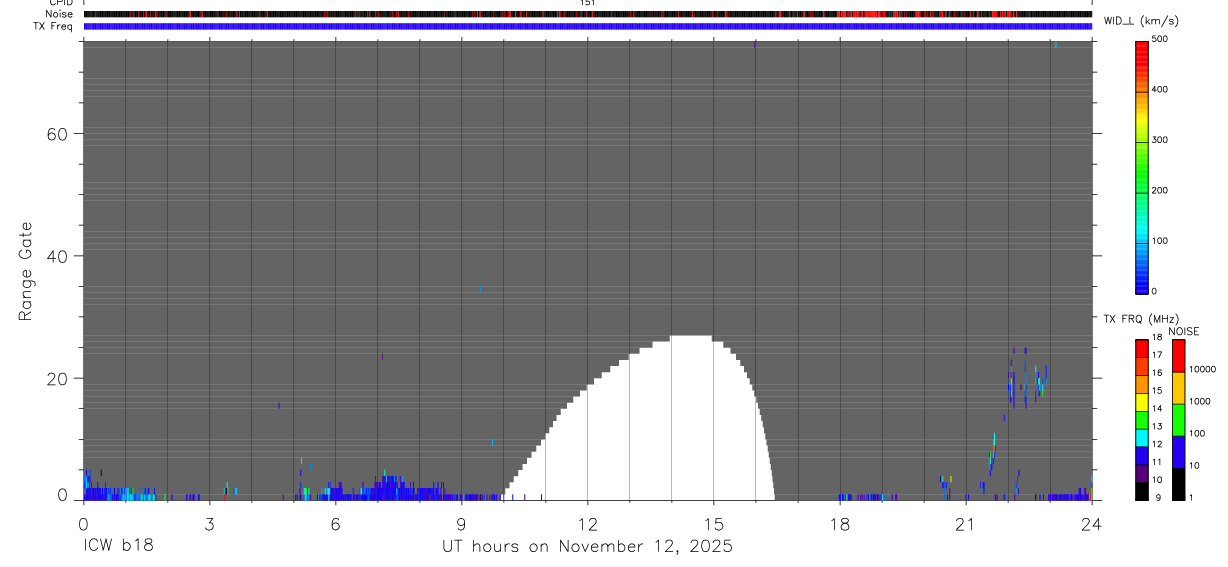
Task: Click the UT hours on November 12, 2025 title
Action: pos(588,547)
